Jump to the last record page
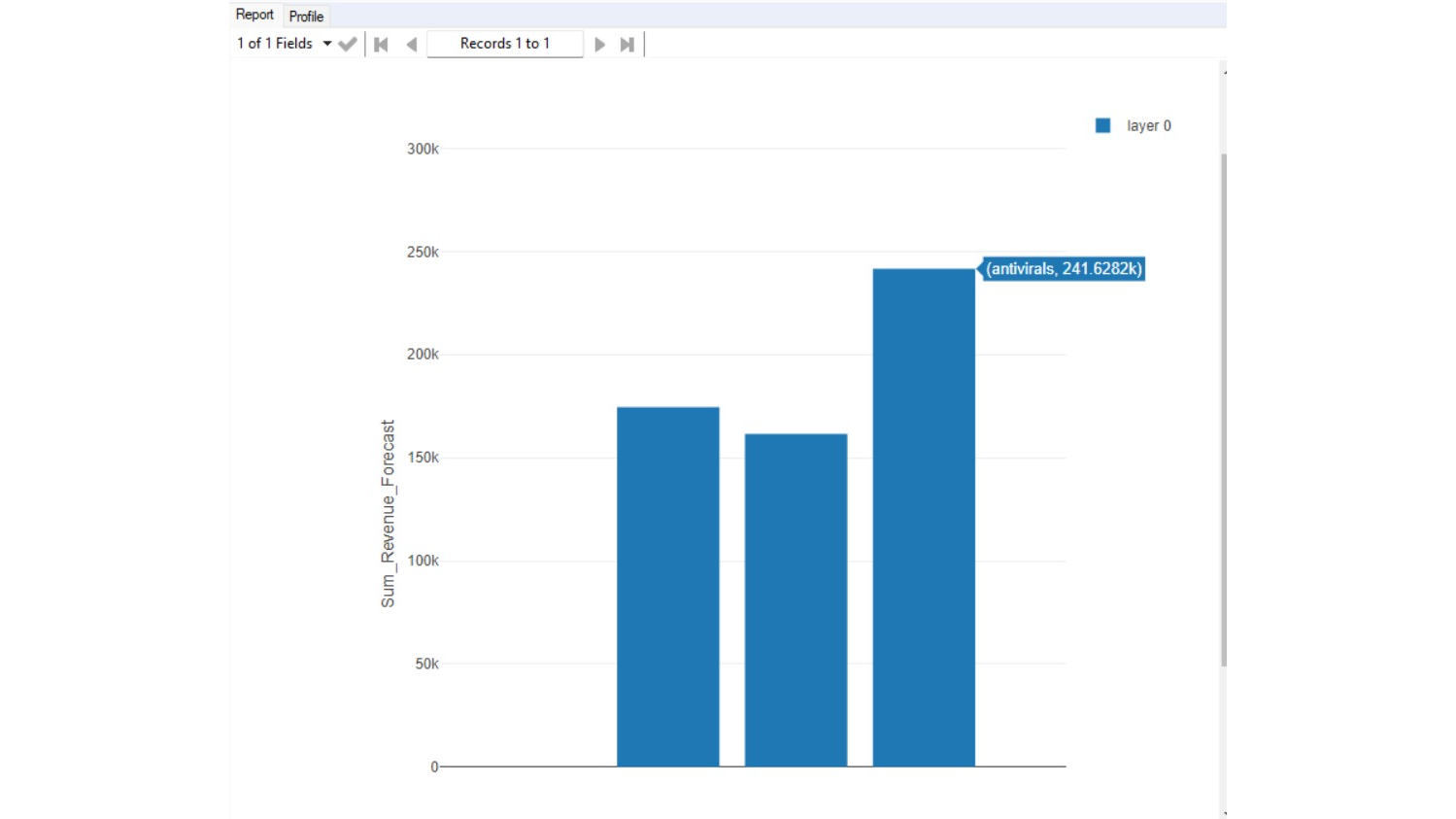Screen dimensions: 1456x819 pyautogui.click(x=627, y=45)
